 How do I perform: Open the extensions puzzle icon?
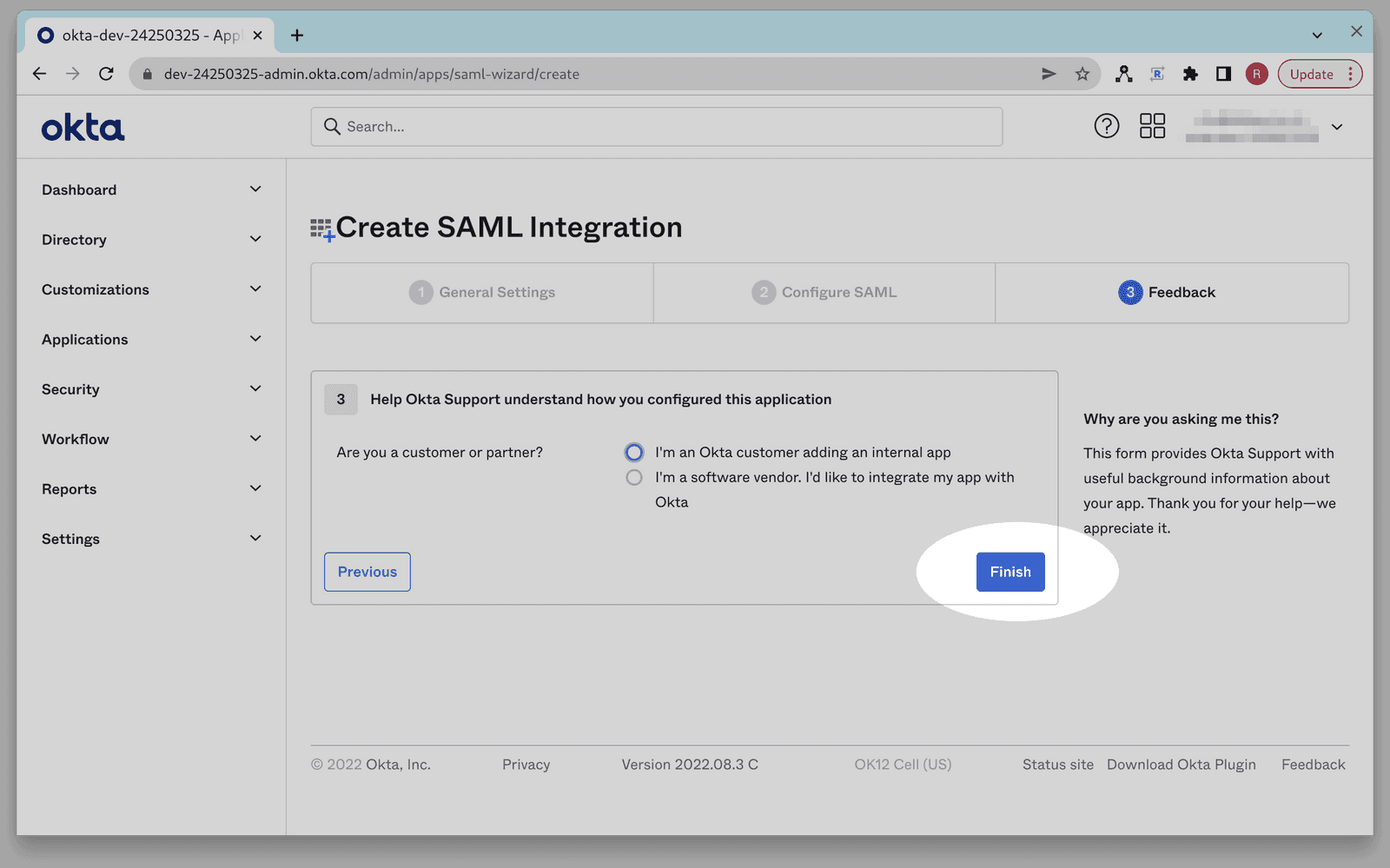click(1190, 74)
